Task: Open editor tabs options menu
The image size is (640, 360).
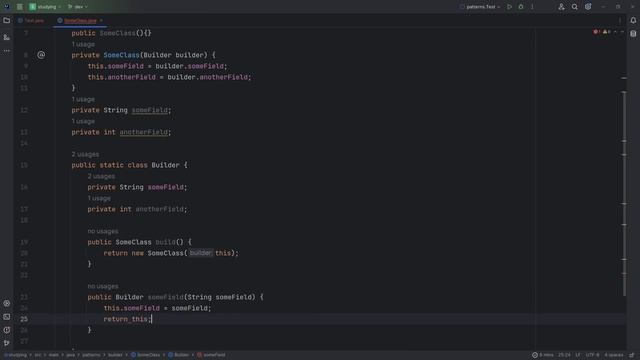Action: (x=620, y=20)
